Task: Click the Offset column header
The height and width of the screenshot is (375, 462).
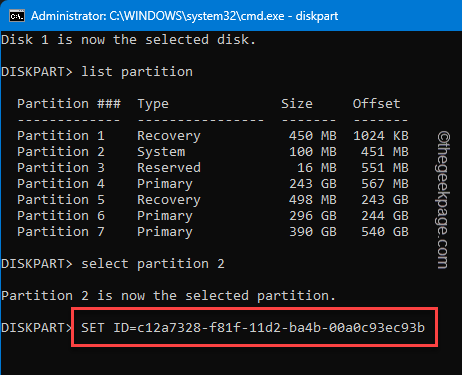Action: coord(377,104)
